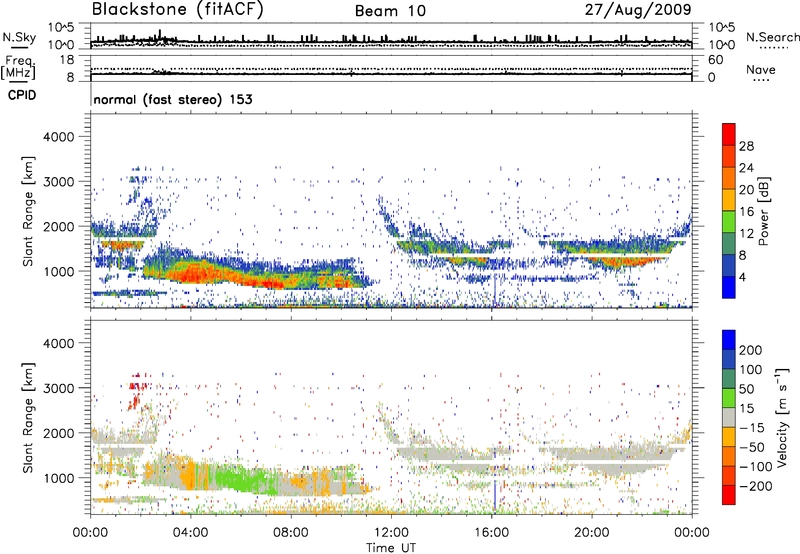This screenshot has width=800, height=554.
Task: Click the 24 label on Power colorbar
Action: click(746, 168)
